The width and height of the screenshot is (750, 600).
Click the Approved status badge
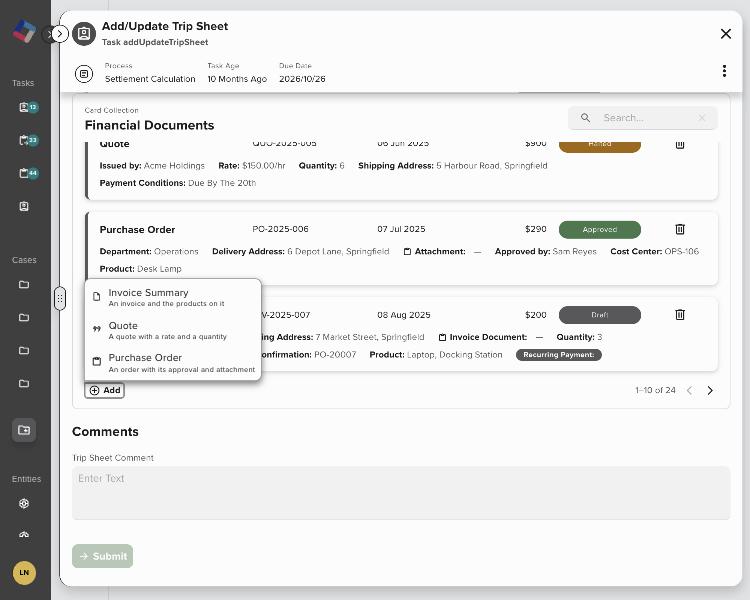(x=600, y=230)
